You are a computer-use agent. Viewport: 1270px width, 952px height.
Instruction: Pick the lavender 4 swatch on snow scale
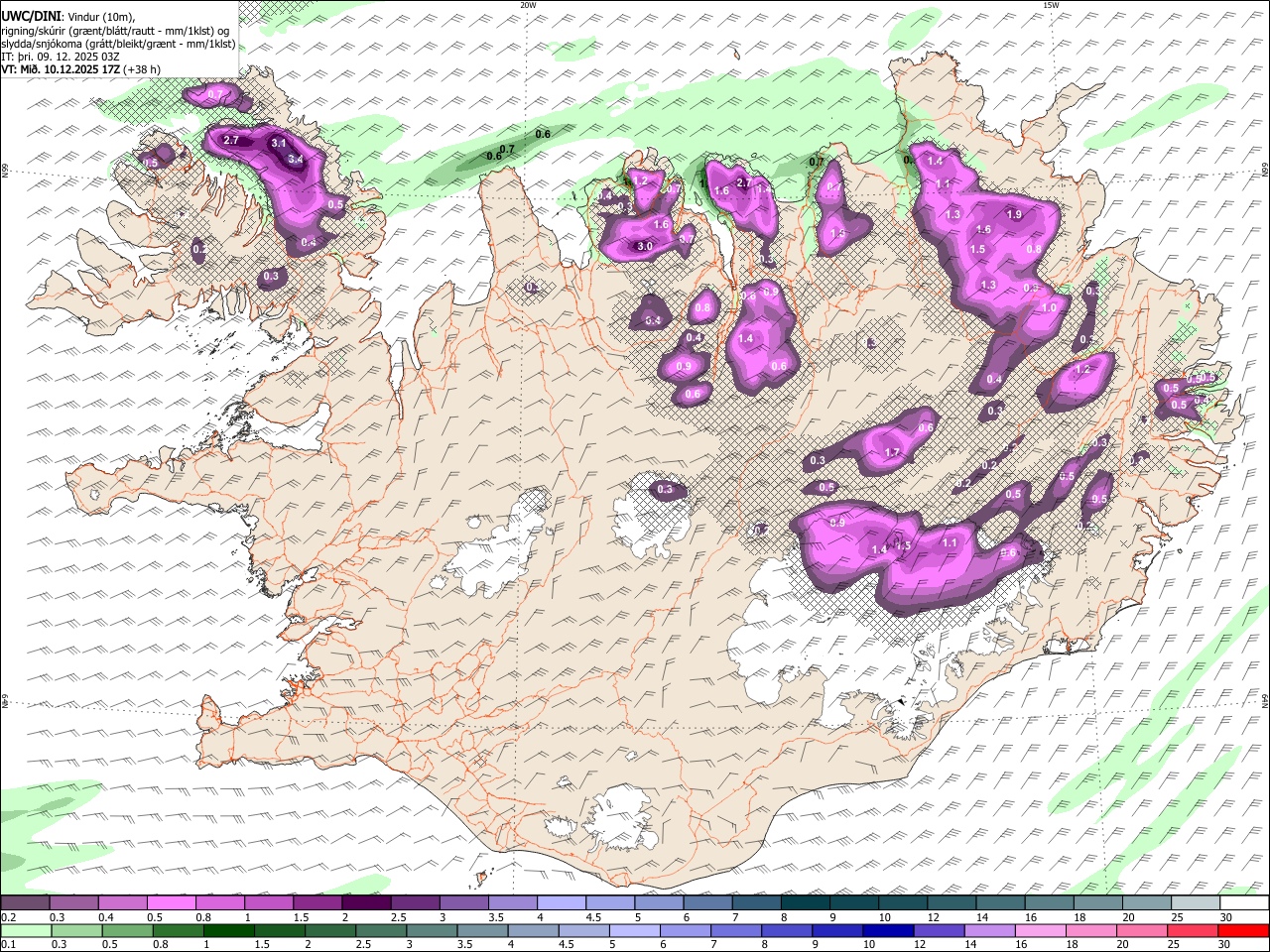coord(561,902)
